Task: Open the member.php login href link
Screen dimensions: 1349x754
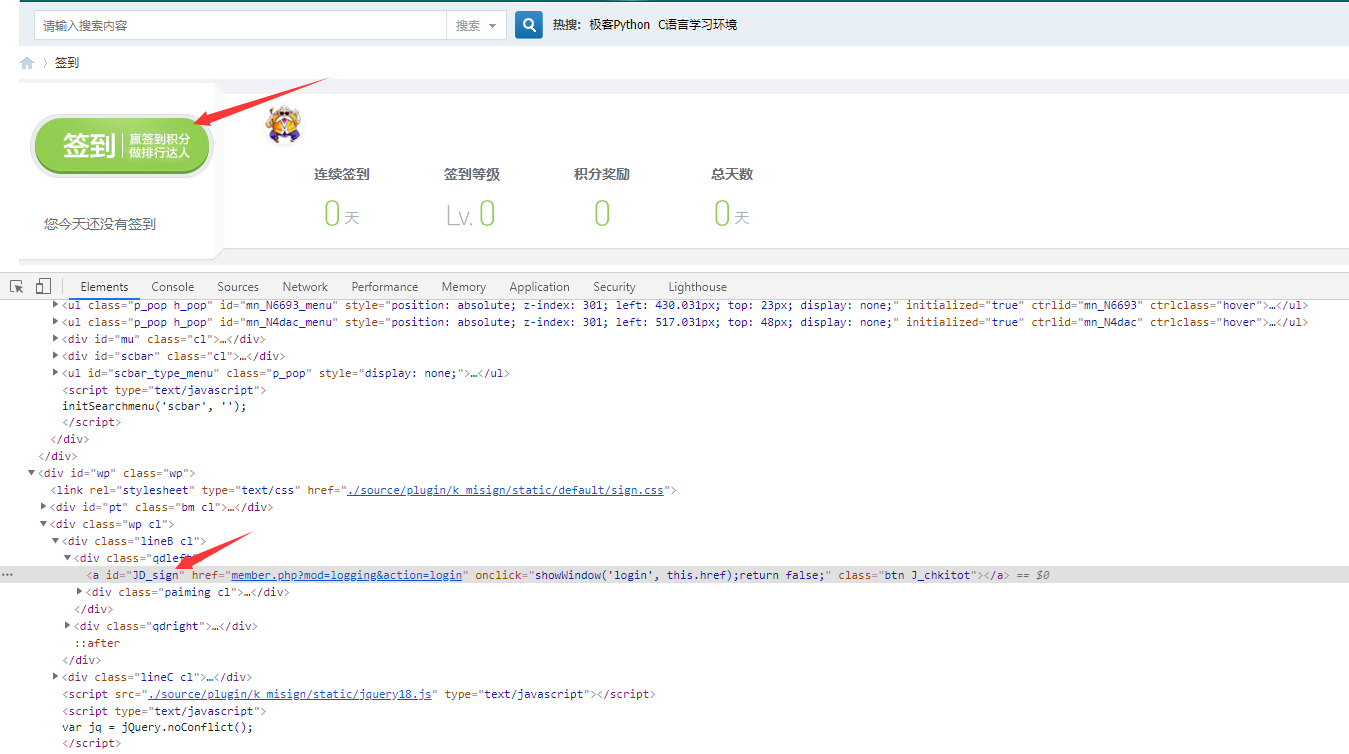Action: coord(346,575)
